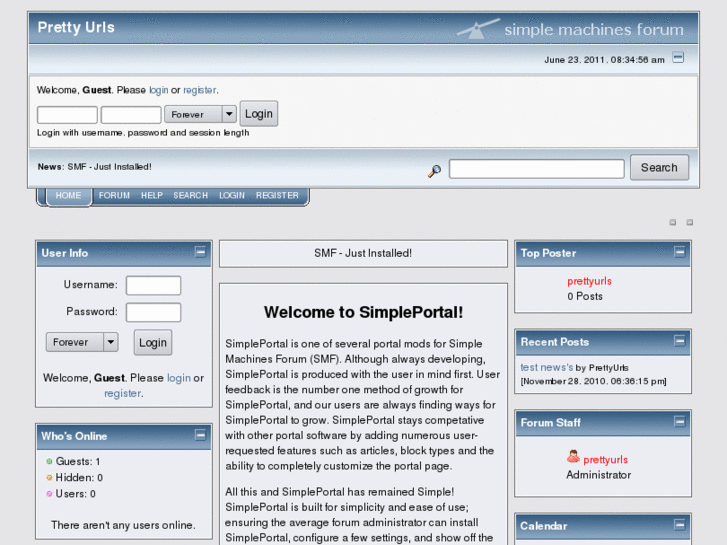Collapse the User Info block
This screenshot has width=727, height=545.
click(x=200, y=252)
